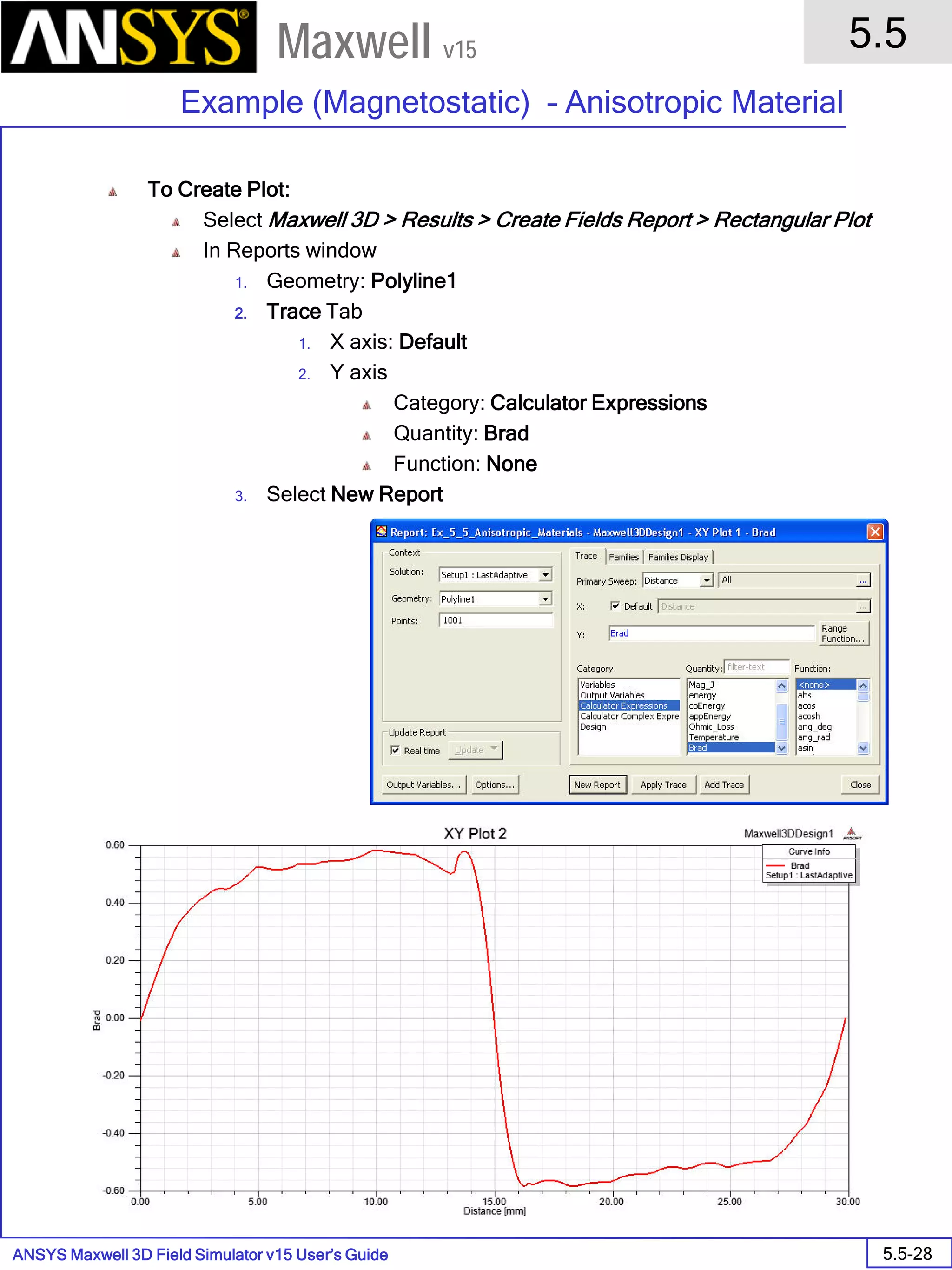
Task: Click the Quantity filter-text input box
Action: pos(757,667)
